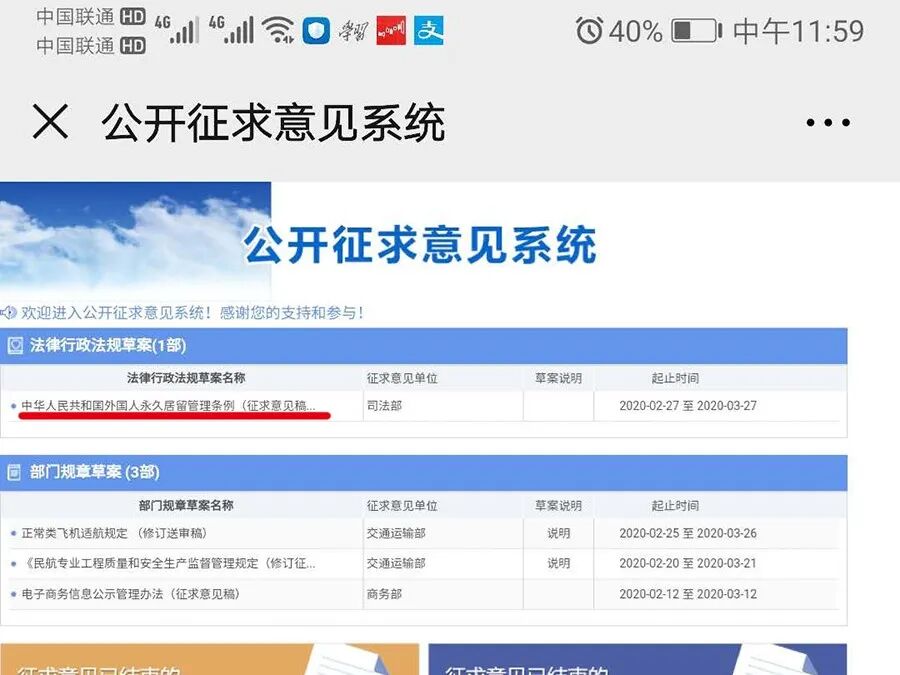Click icon next to 法律行政法规草案 header
This screenshot has height=675, width=900.
[15, 346]
